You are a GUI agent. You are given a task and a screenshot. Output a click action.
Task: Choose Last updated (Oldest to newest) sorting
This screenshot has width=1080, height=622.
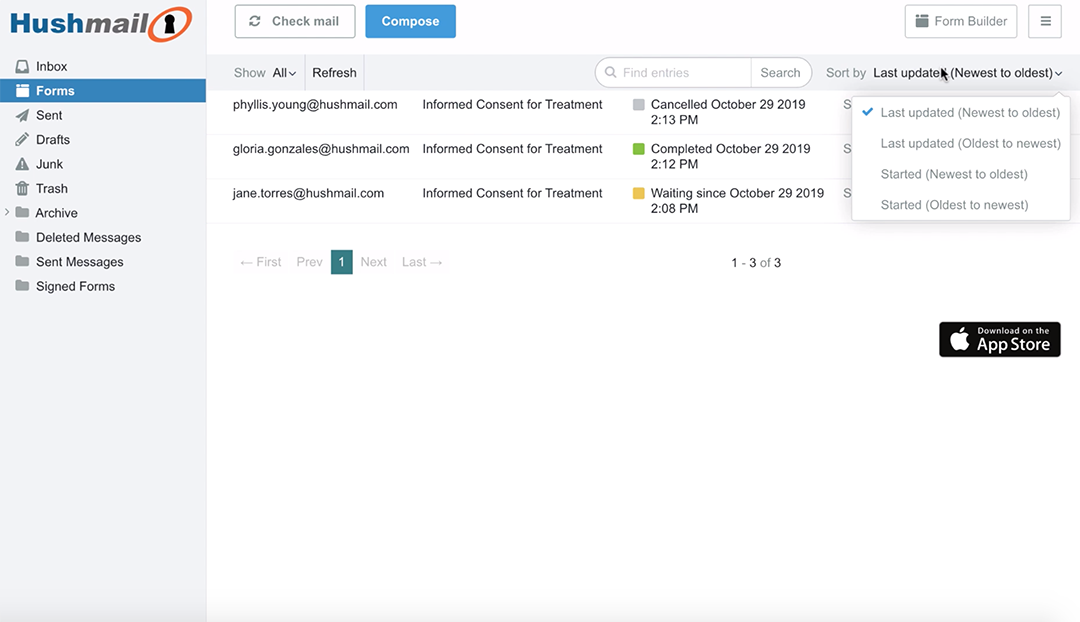[969, 144]
